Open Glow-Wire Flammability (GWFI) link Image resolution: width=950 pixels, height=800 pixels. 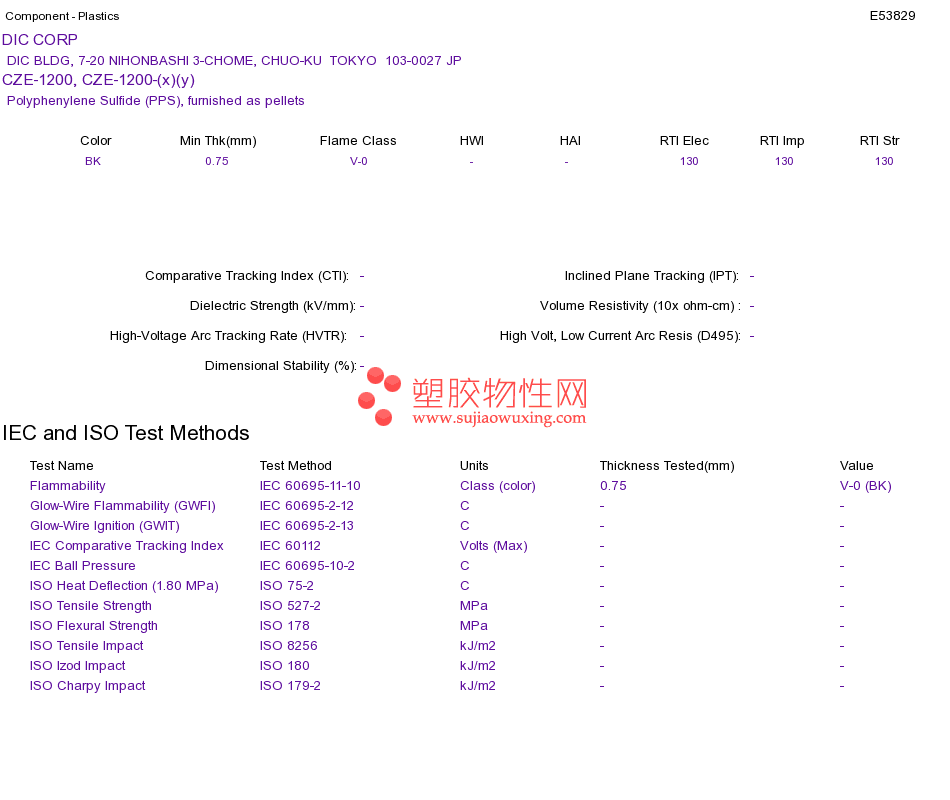pos(122,506)
